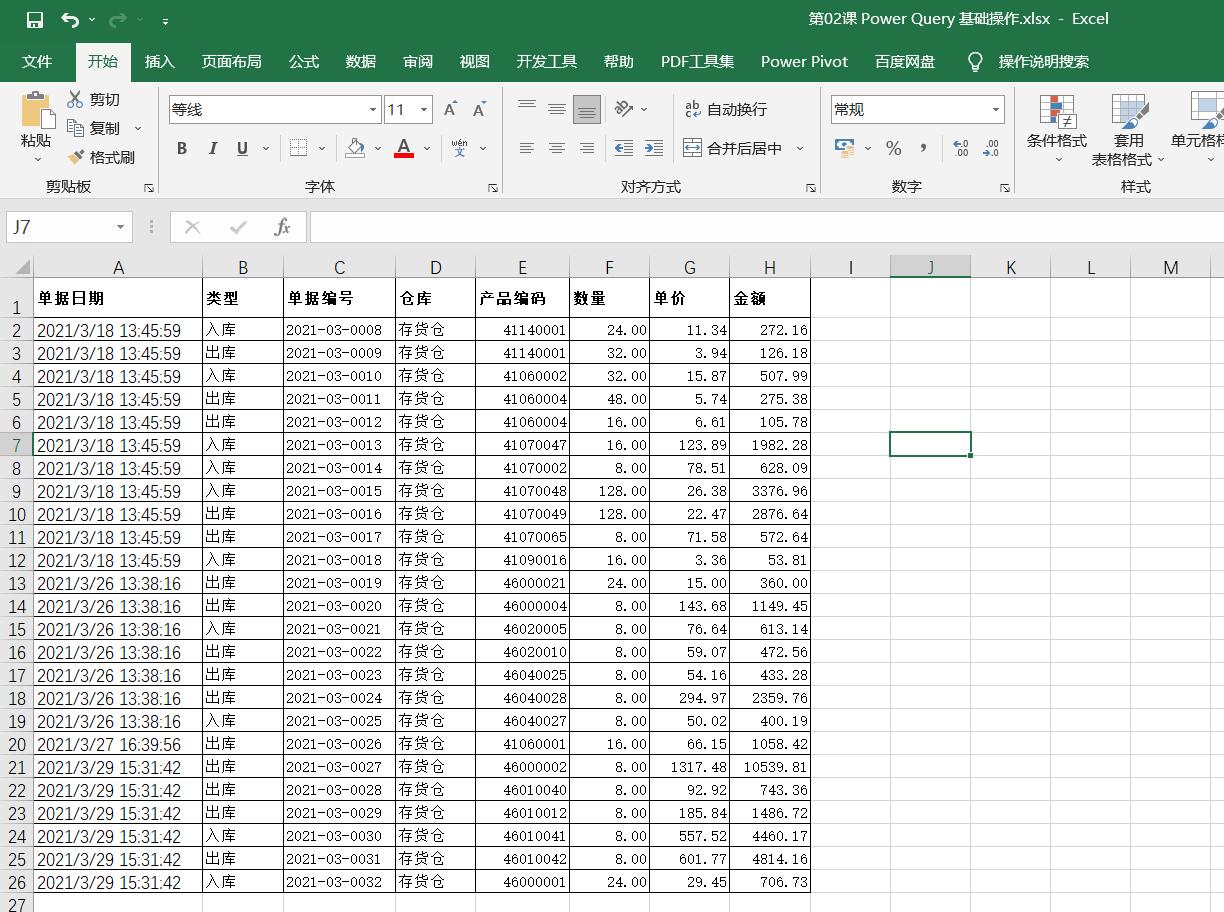
Task: Open the Font group dialog launcher
Action: tap(493, 188)
